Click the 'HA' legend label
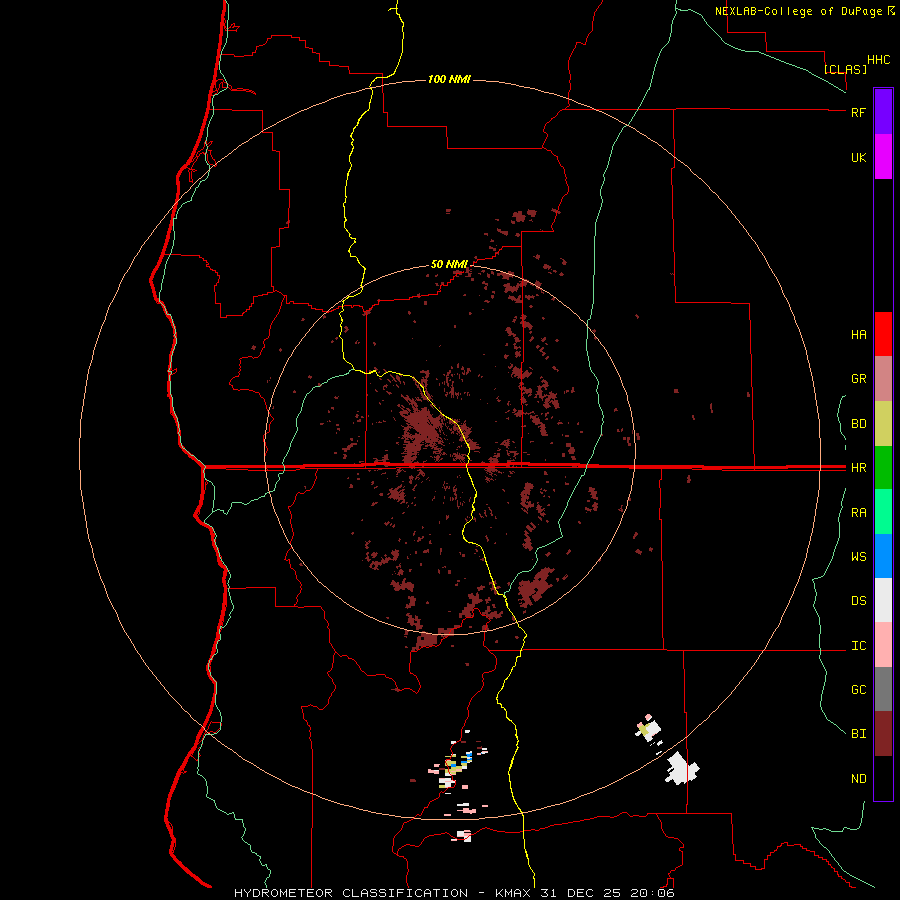Screen dimensions: 900x900 click(858, 335)
